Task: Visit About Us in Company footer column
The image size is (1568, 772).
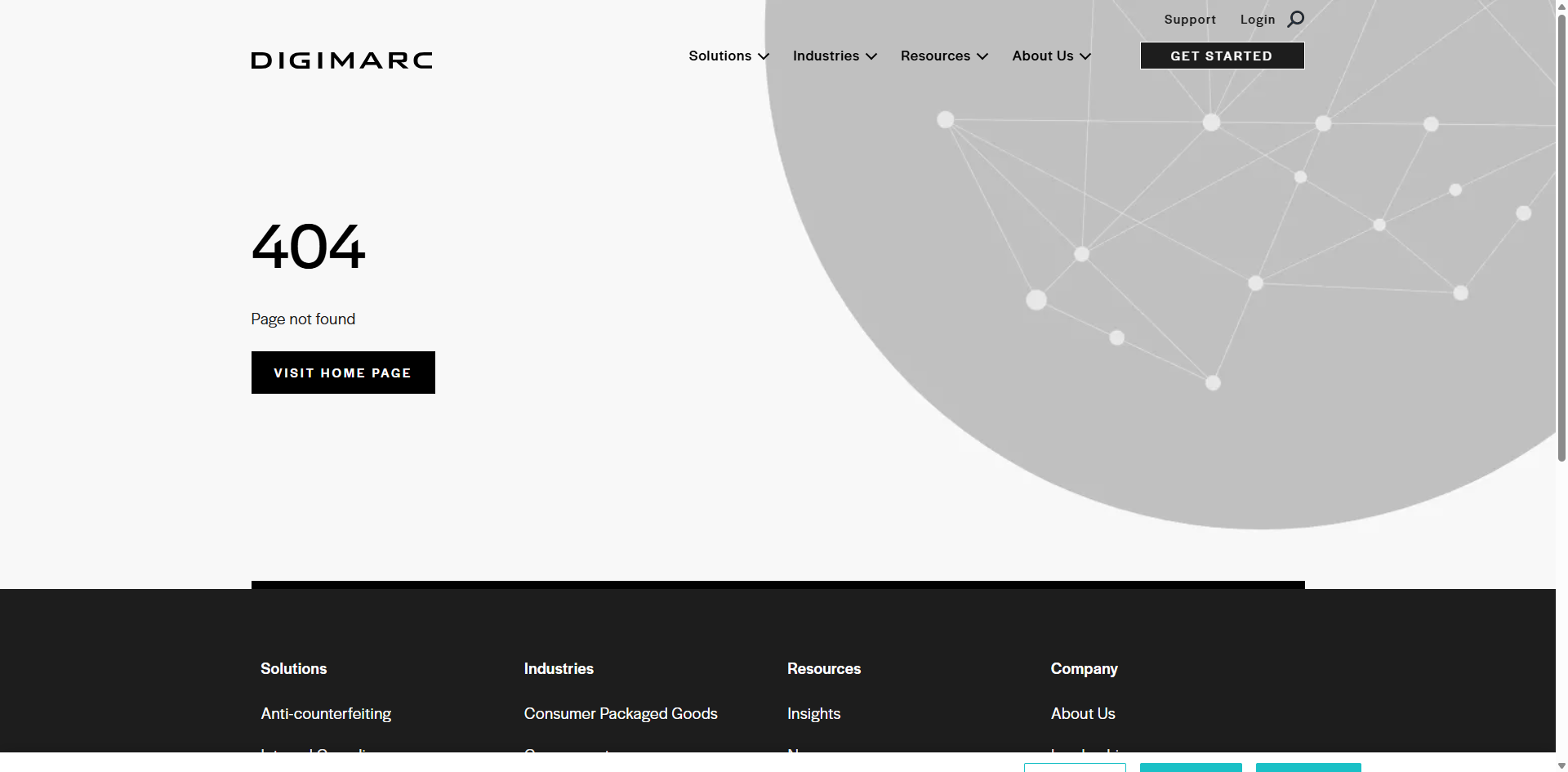Action: click(x=1082, y=713)
